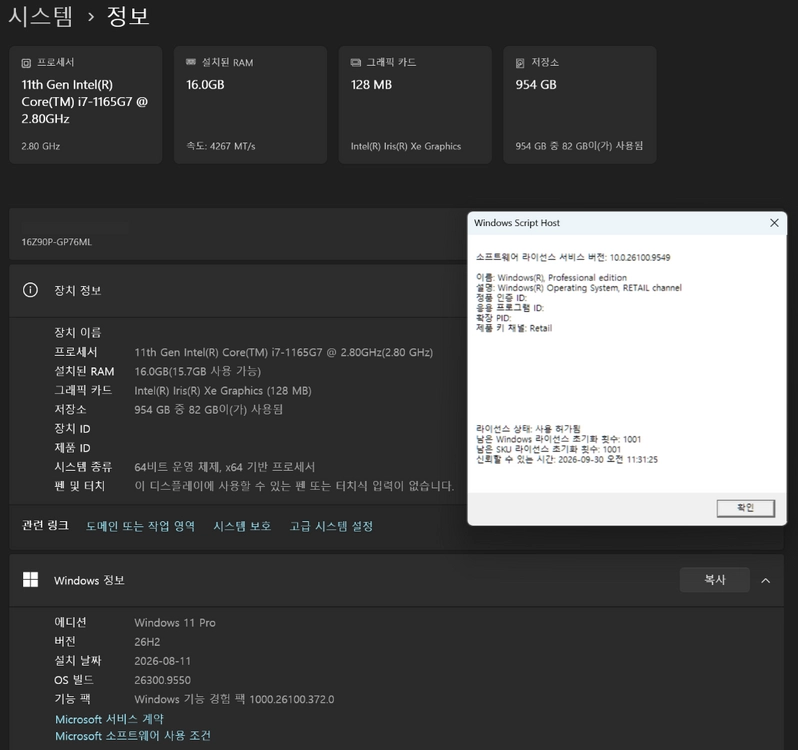Viewport: 798px width, 750px height.
Task: Click the installed RAM icon
Action: pos(191,62)
